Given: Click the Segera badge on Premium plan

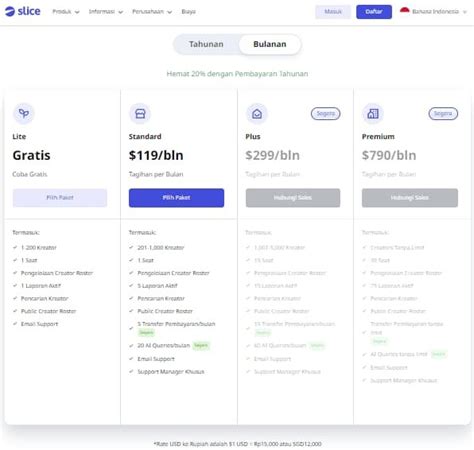Looking at the screenshot, I should (443, 114).
